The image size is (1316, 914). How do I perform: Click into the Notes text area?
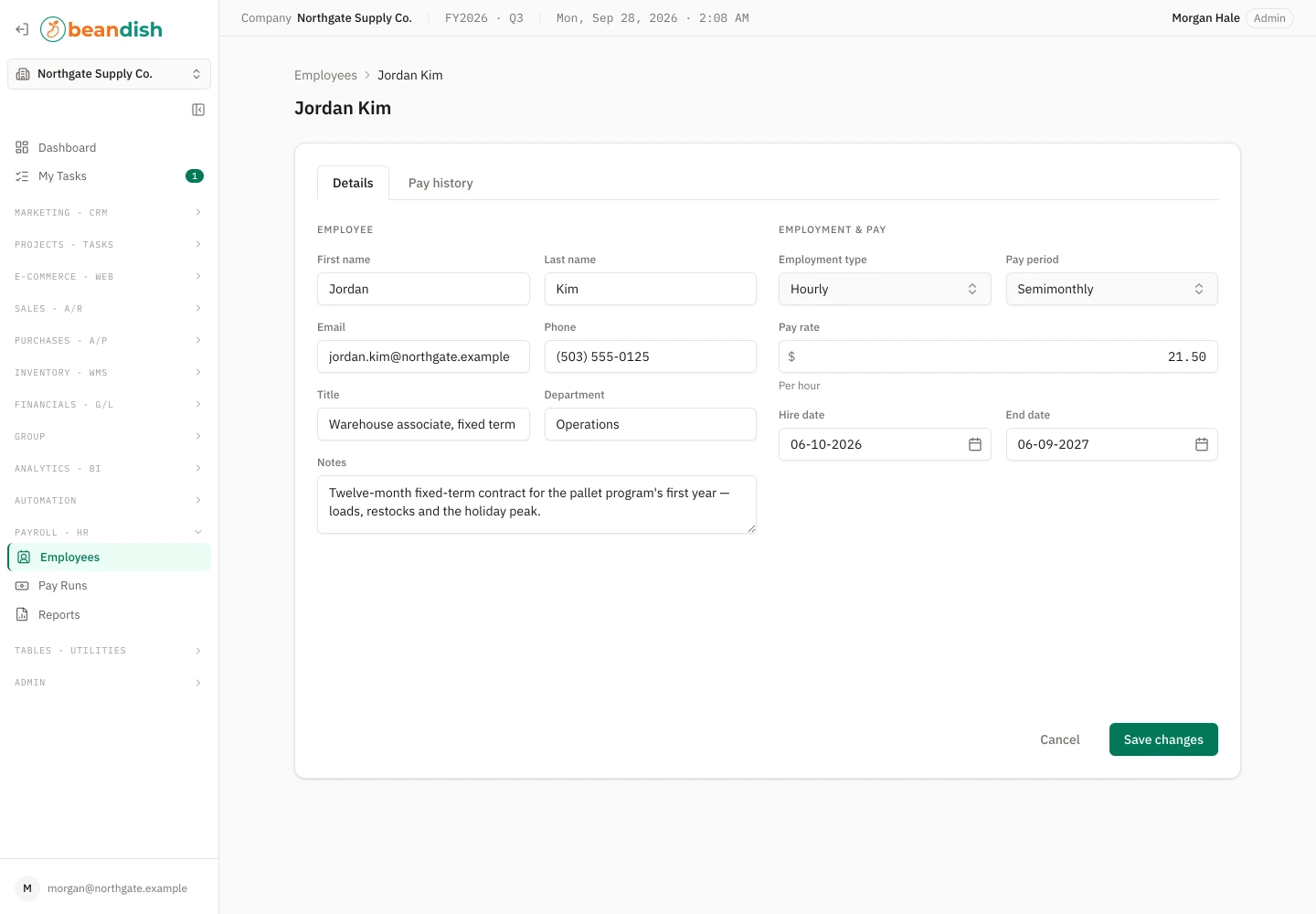(536, 505)
